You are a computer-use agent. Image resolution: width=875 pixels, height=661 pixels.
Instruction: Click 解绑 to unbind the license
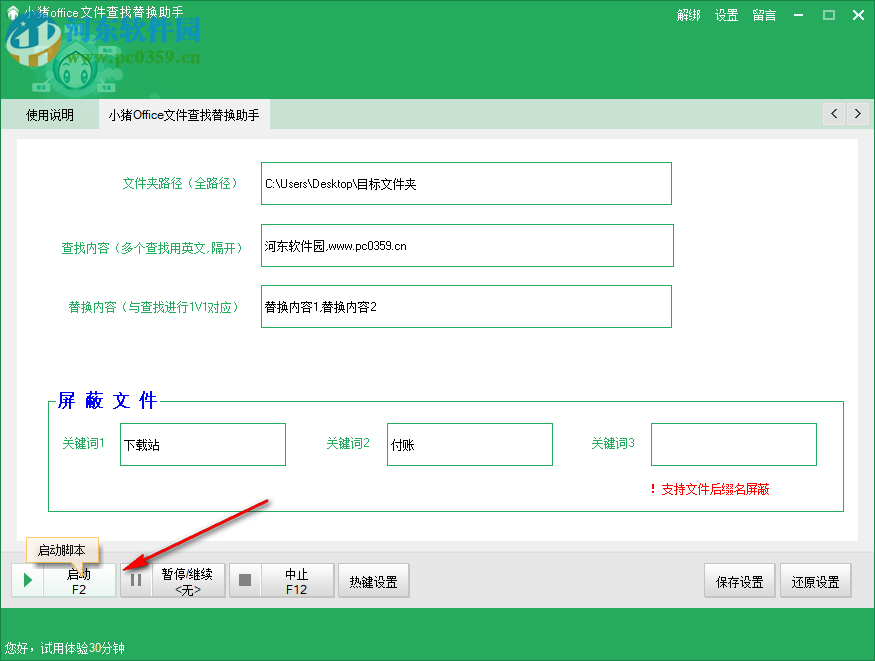[x=688, y=14]
